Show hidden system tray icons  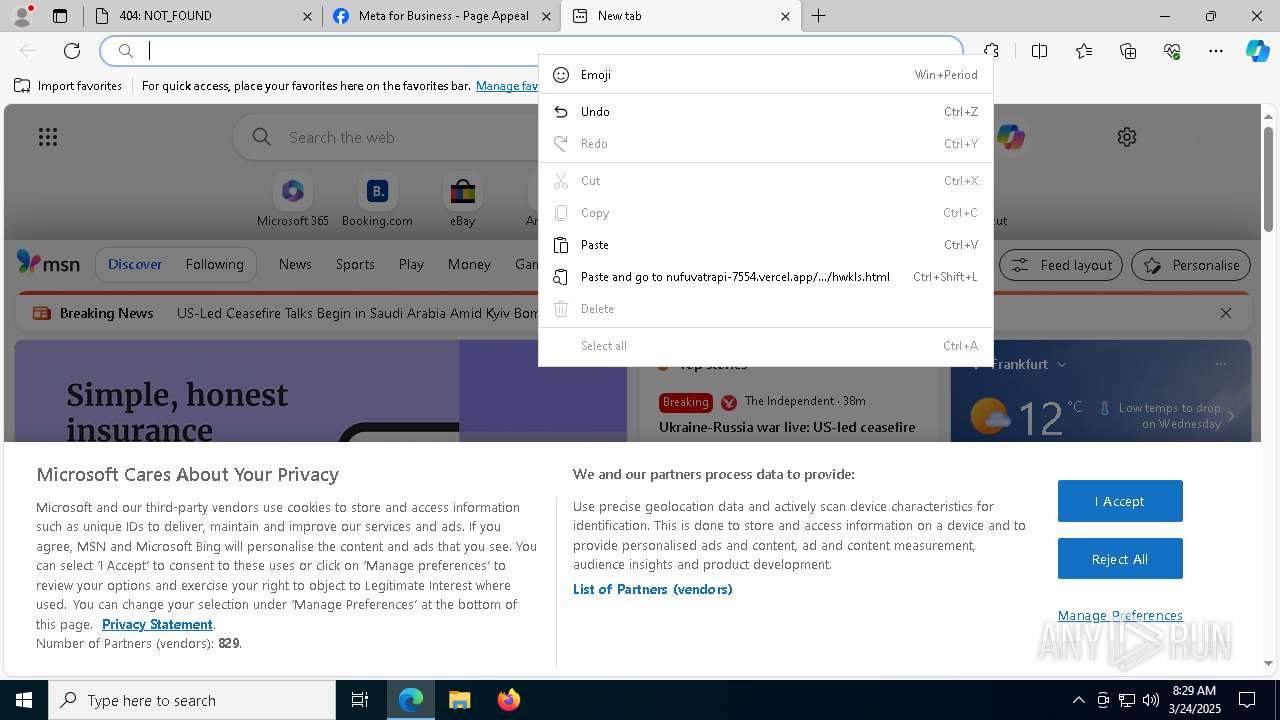click(x=1078, y=700)
